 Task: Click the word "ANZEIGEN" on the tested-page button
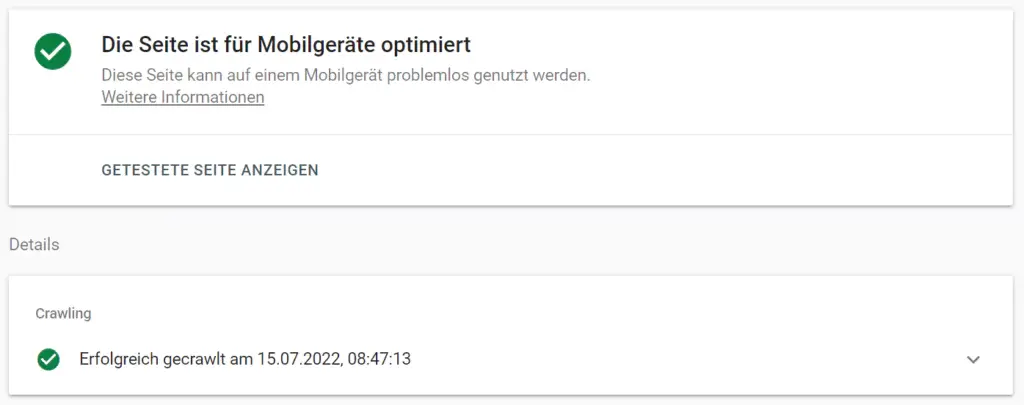[280, 170]
